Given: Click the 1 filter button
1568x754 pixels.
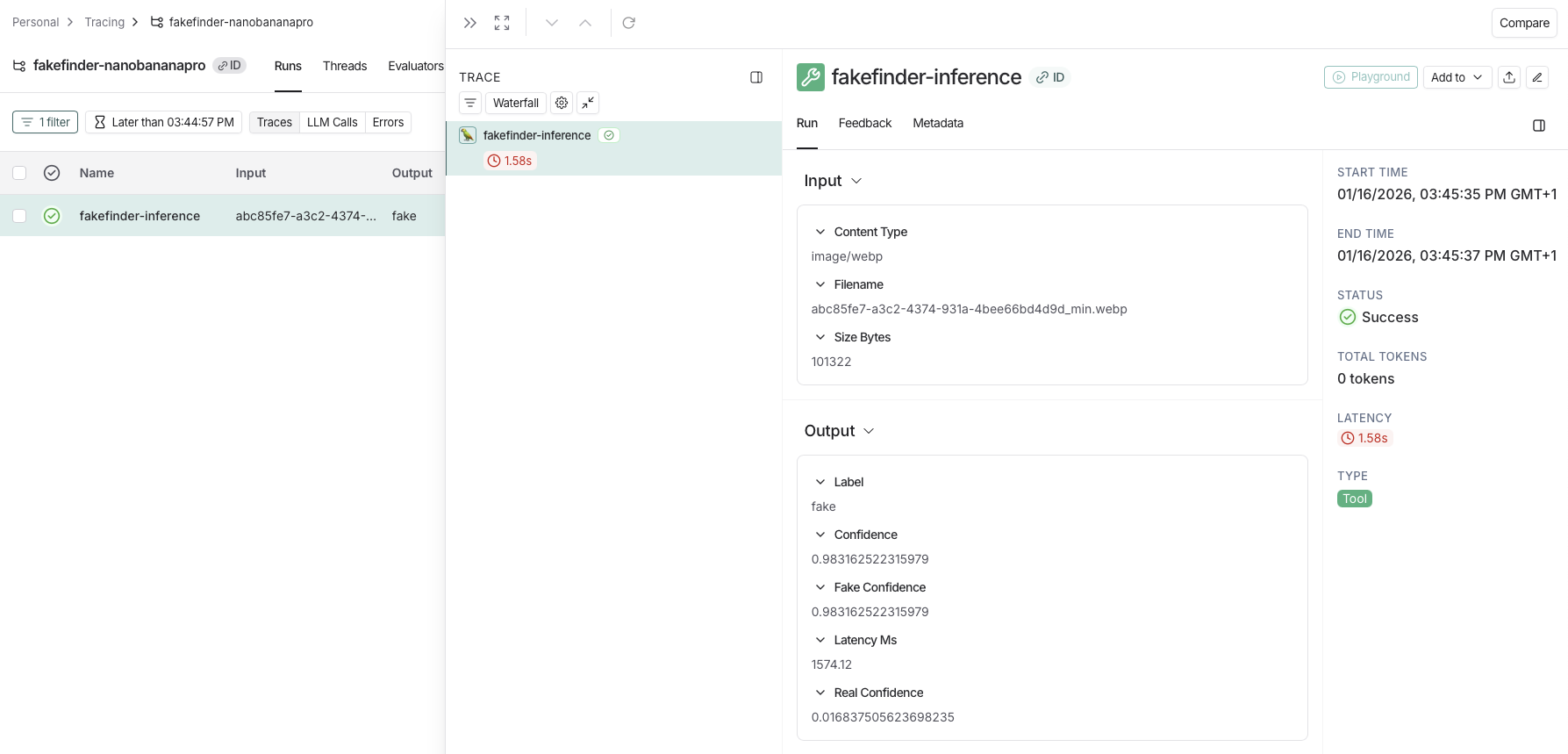Looking at the screenshot, I should coord(46,122).
